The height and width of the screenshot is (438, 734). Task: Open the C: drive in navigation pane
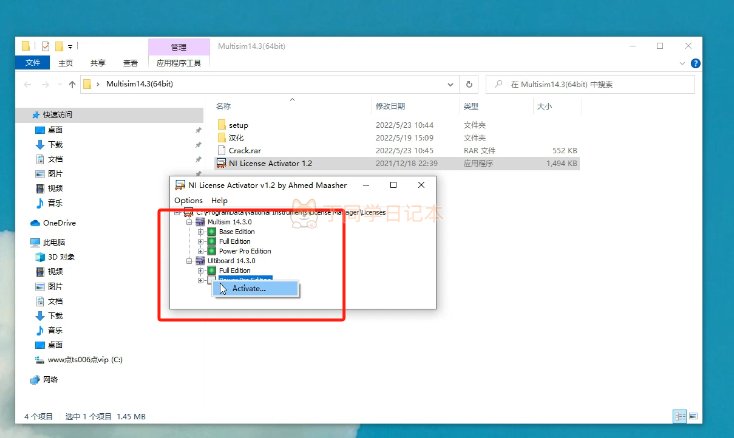pos(85,359)
